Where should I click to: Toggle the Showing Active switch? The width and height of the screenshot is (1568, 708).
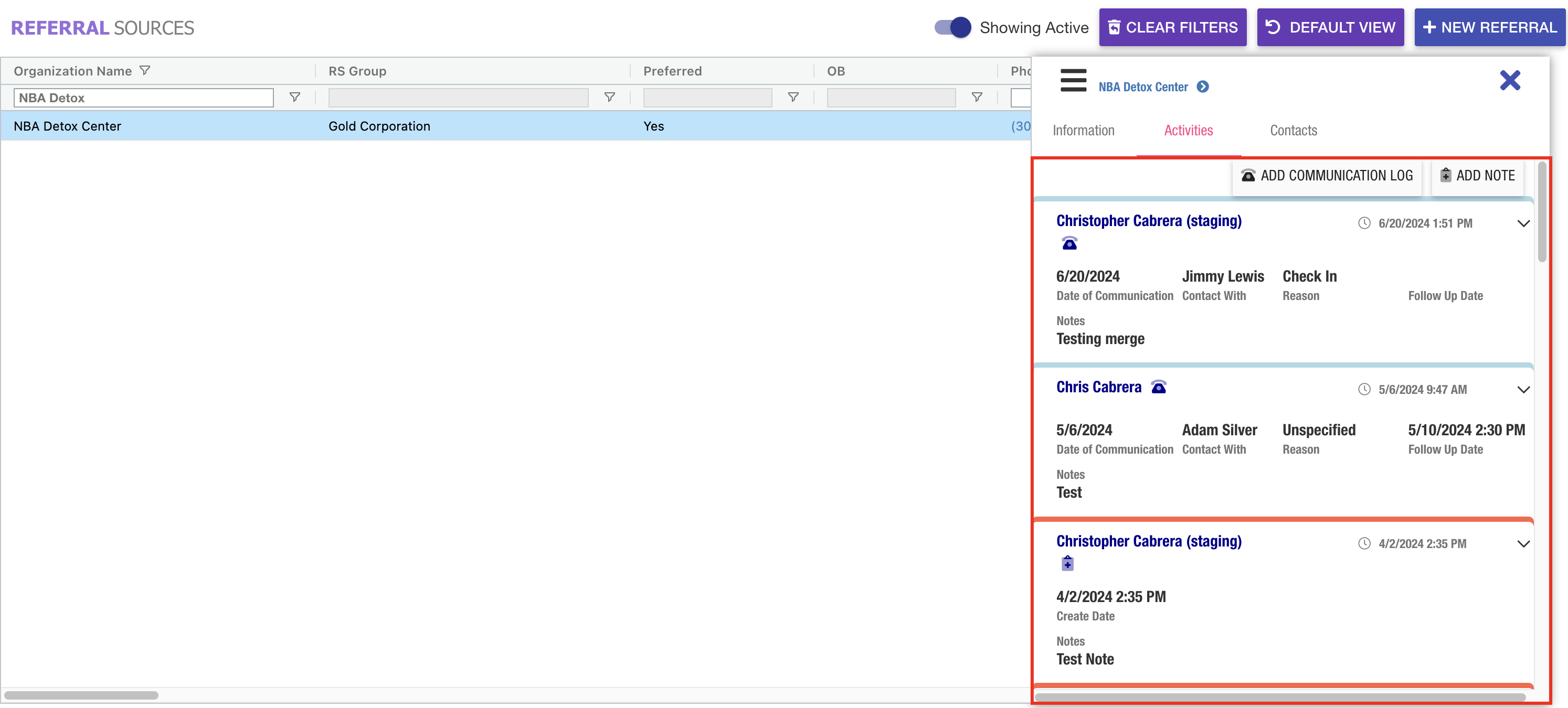(x=952, y=27)
